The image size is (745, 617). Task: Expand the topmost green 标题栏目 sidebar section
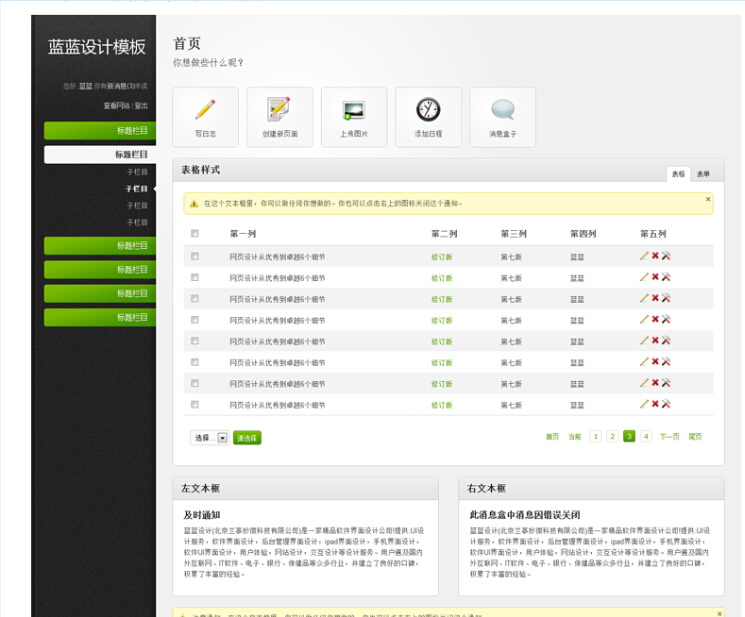point(100,130)
